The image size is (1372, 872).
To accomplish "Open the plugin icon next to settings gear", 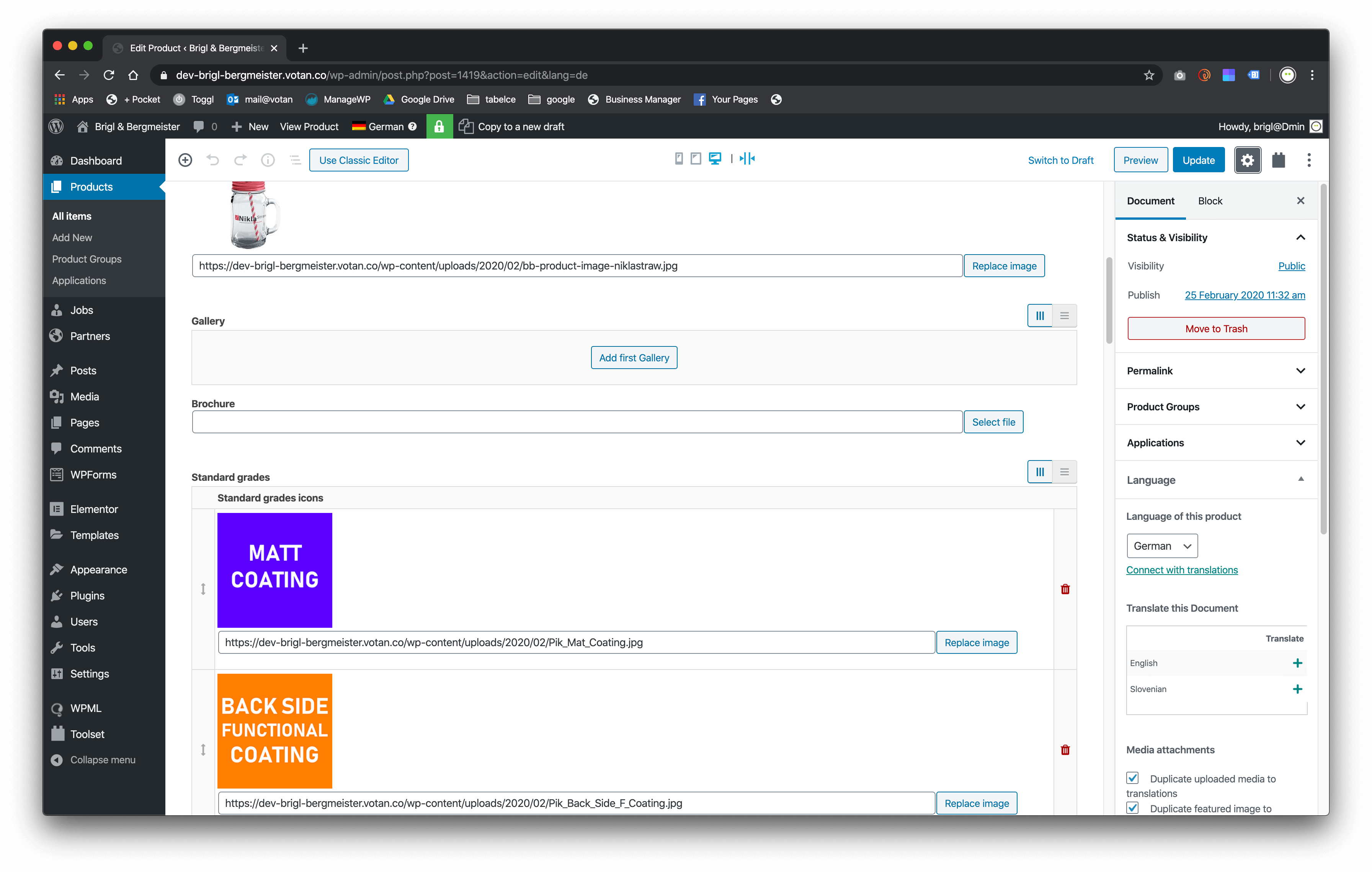I will 1279,160.
